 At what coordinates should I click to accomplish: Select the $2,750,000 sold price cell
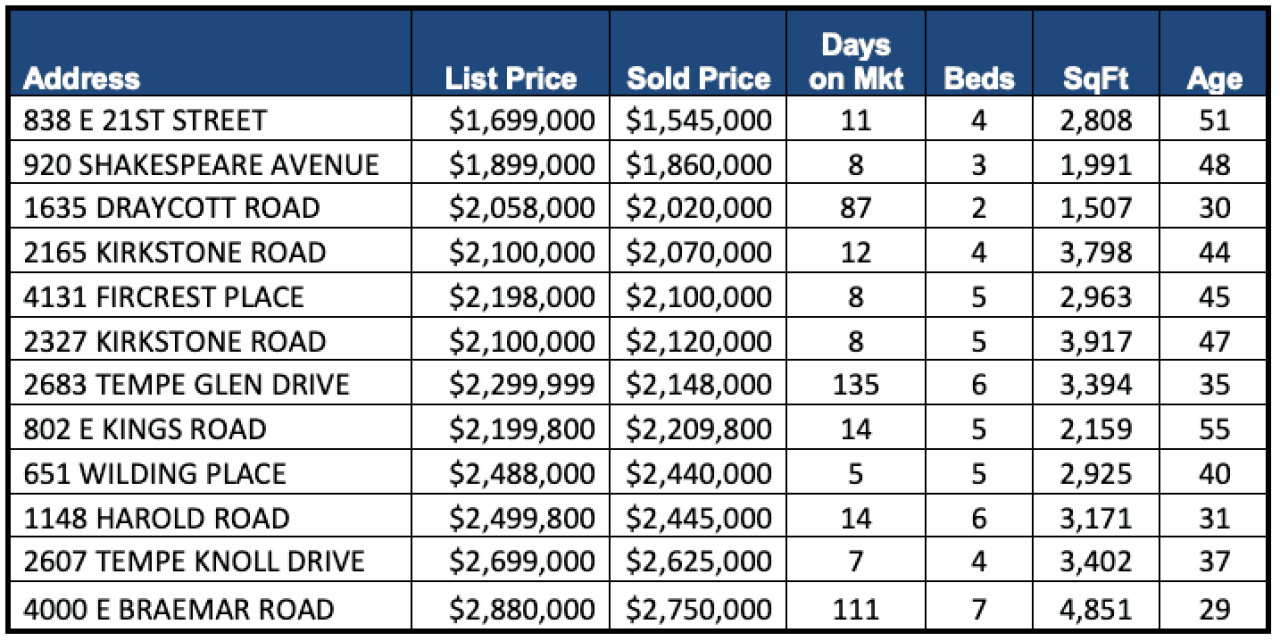[699, 608]
